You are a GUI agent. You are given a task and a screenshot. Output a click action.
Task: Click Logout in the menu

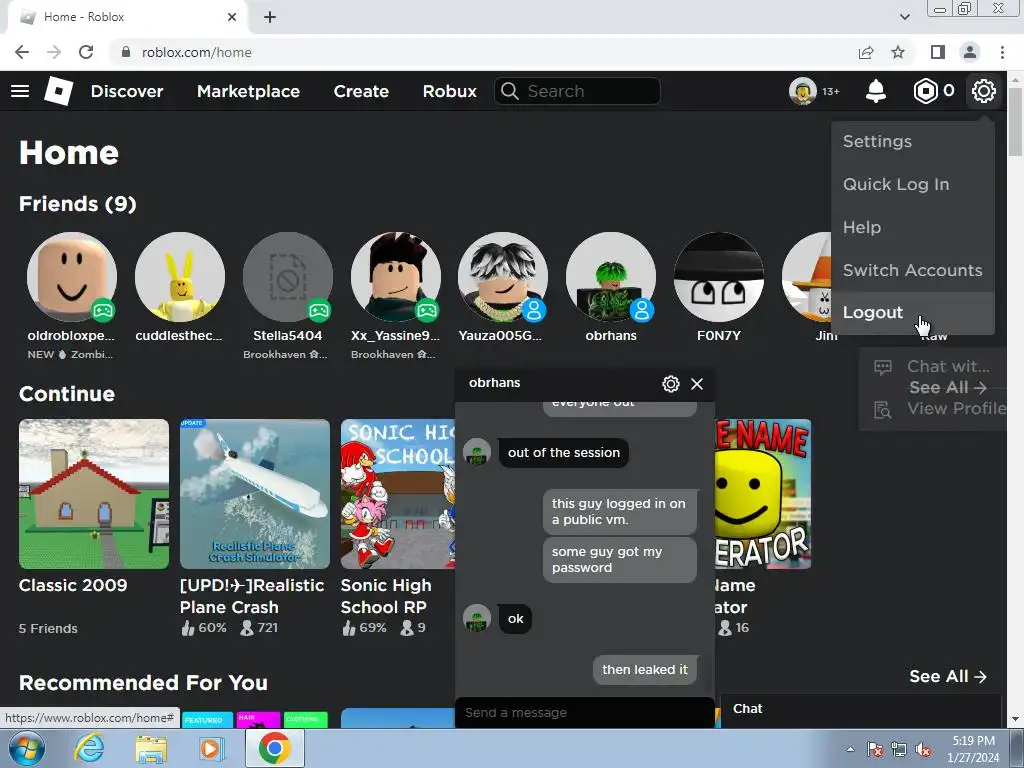[913, 313]
